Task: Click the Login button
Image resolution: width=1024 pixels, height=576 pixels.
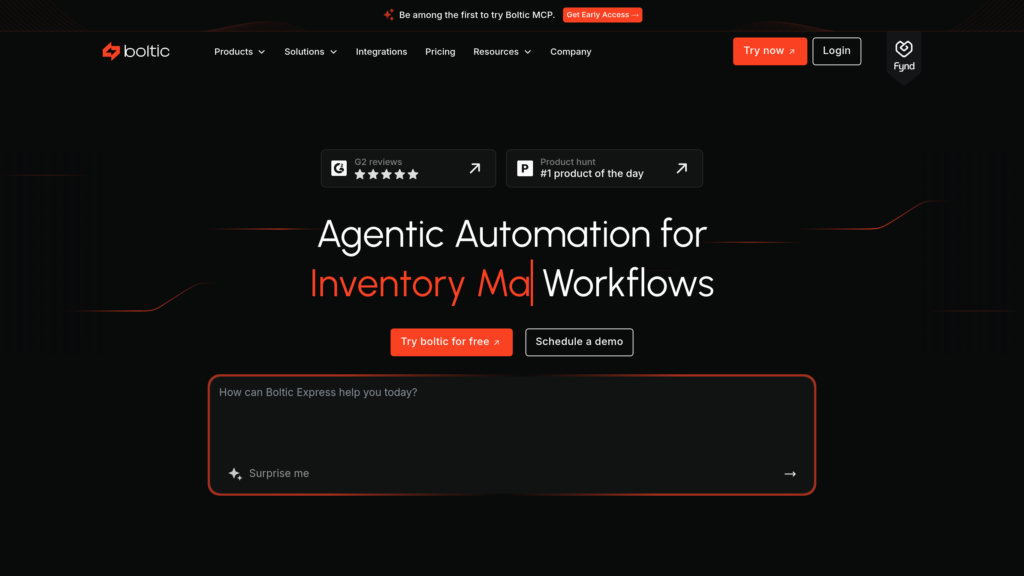Action: click(836, 51)
